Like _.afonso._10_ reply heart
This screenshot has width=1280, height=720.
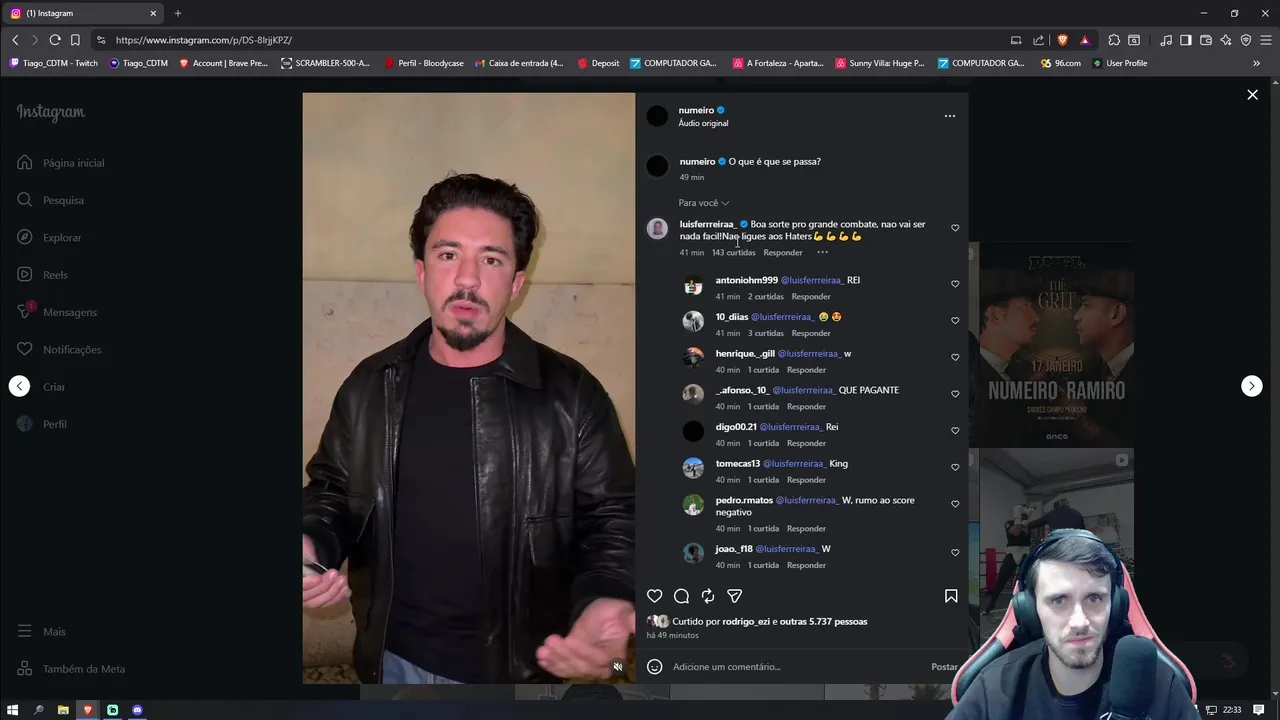click(x=955, y=394)
